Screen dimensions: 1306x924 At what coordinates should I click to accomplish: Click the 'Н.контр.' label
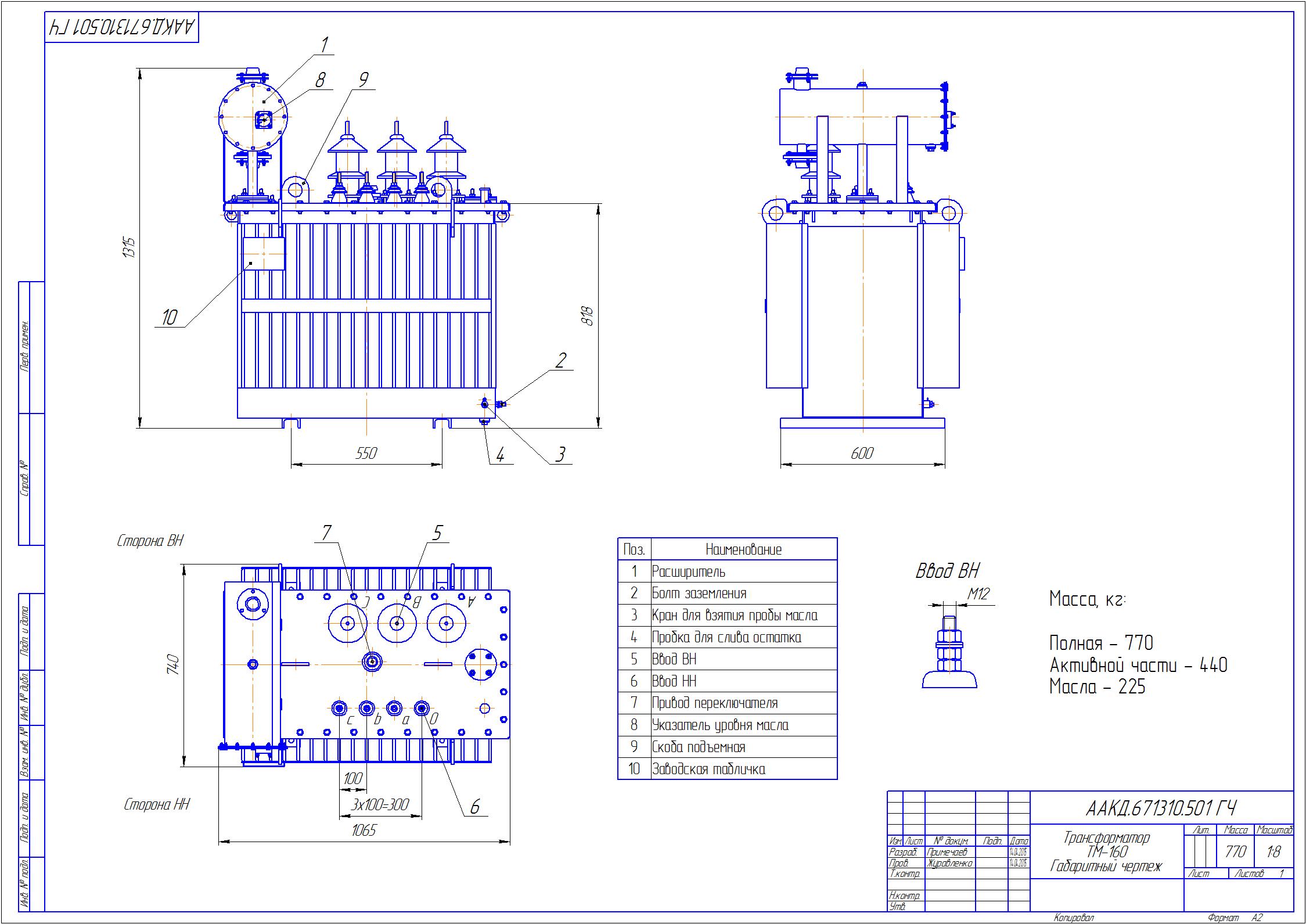point(904,896)
